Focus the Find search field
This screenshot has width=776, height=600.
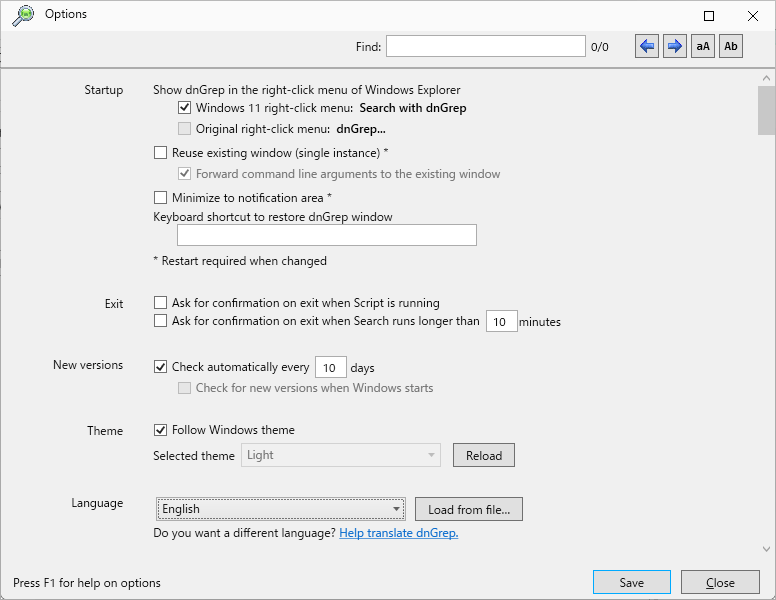coord(486,46)
